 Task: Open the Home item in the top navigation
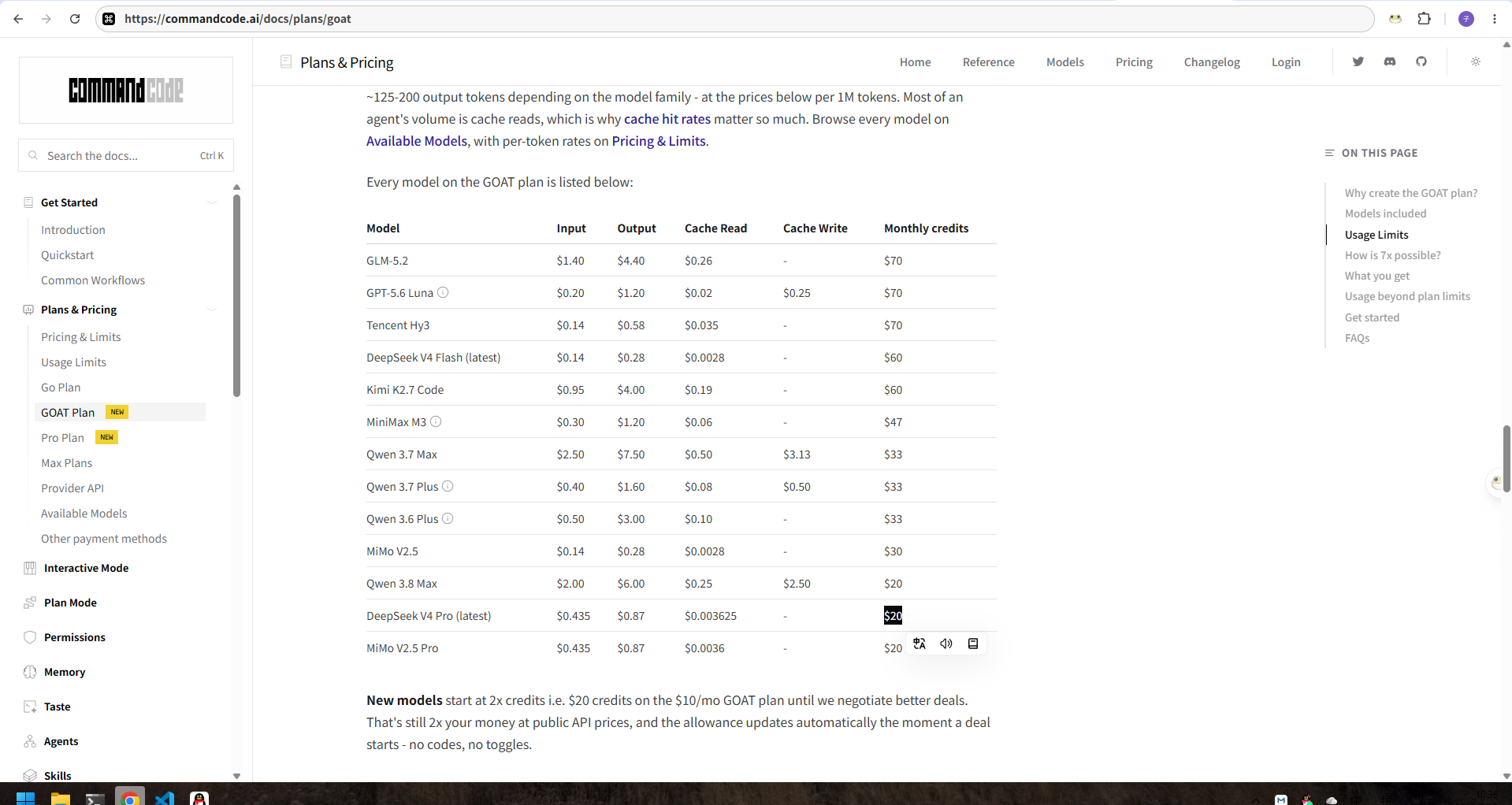click(916, 62)
